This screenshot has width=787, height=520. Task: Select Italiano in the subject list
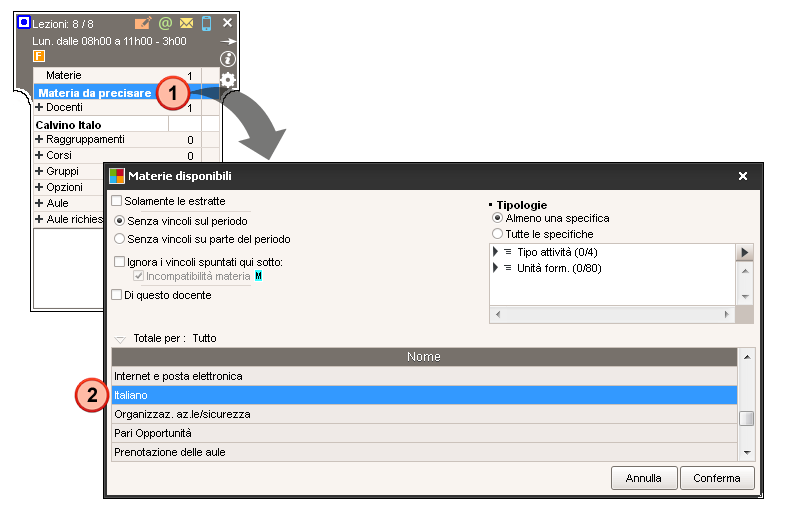(x=424, y=395)
